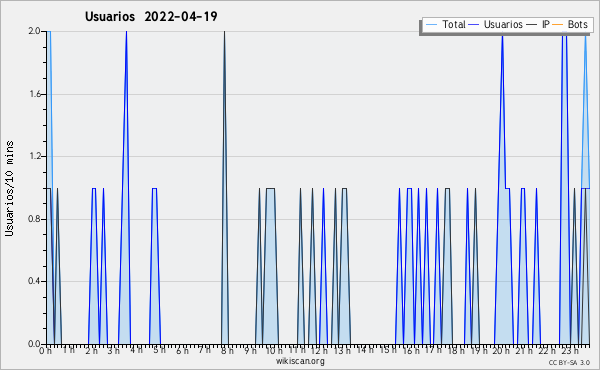Click the 0.8 y-axis value
This screenshot has height=370, width=600.
34,219
